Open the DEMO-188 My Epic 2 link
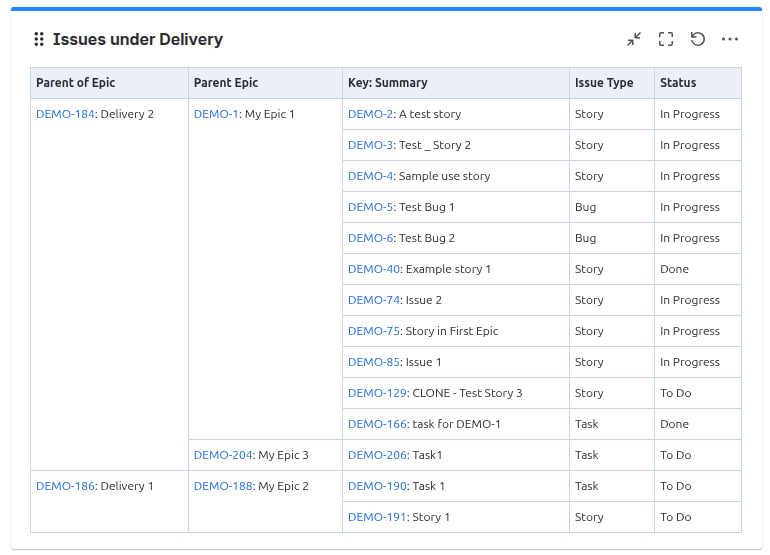Image resolution: width=770 pixels, height=555 pixels. pos(223,486)
